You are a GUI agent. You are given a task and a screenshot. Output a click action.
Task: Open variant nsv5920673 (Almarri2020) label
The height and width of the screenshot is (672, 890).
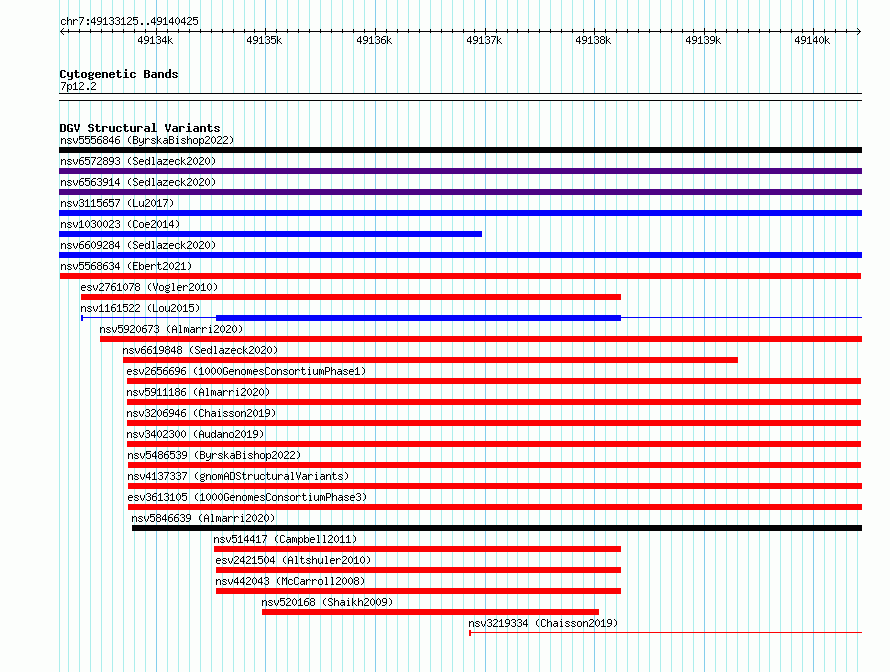tap(171, 329)
